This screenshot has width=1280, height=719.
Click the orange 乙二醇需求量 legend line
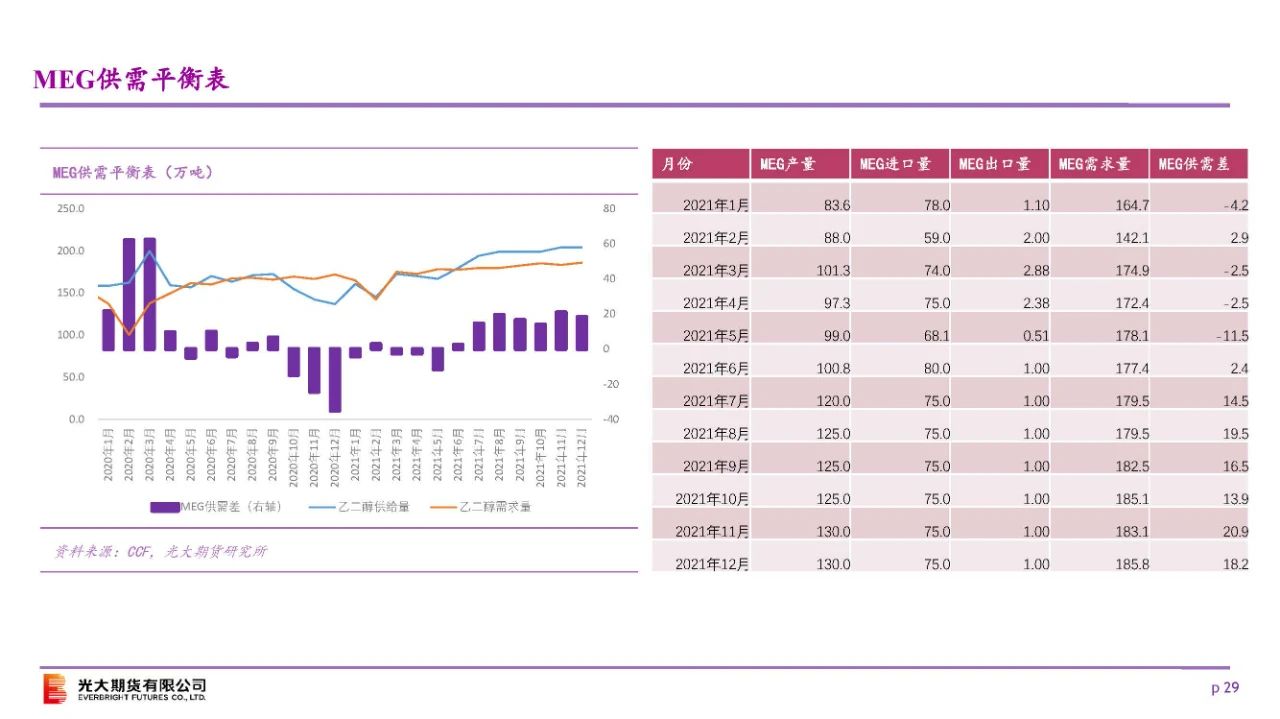pos(444,507)
